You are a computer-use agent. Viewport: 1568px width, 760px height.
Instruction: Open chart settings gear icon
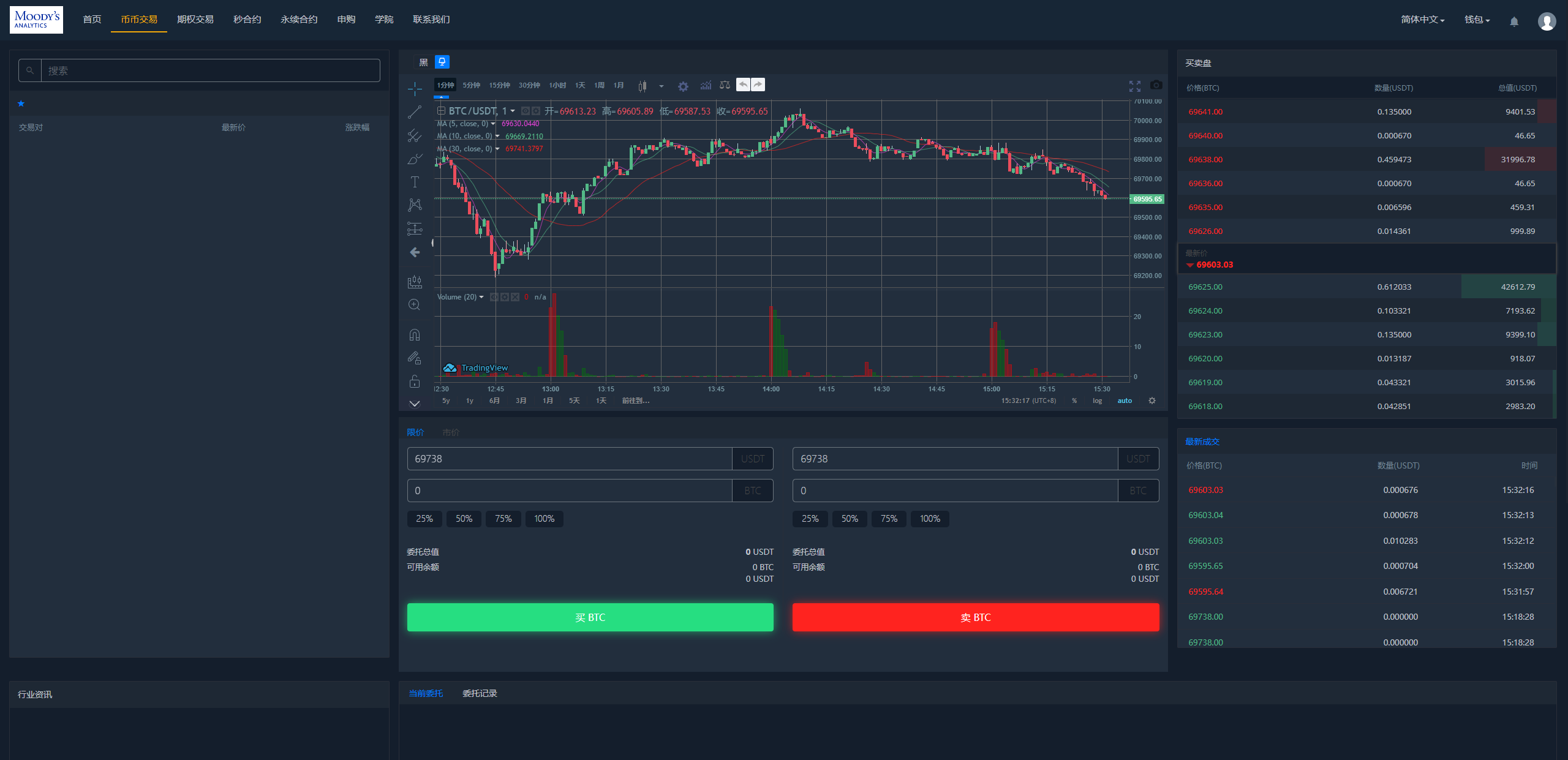pyautogui.click(x=683, y=86)
